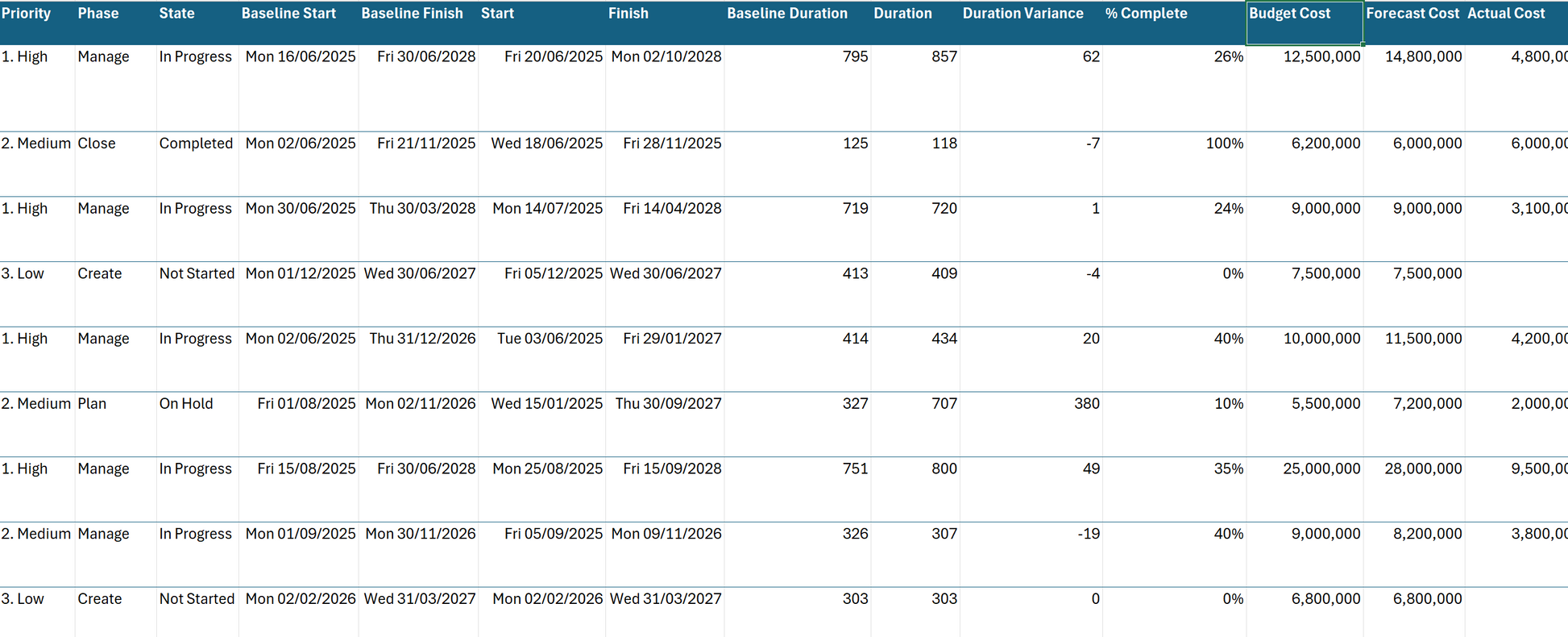Click baseline duration 413

coord(855,274)
